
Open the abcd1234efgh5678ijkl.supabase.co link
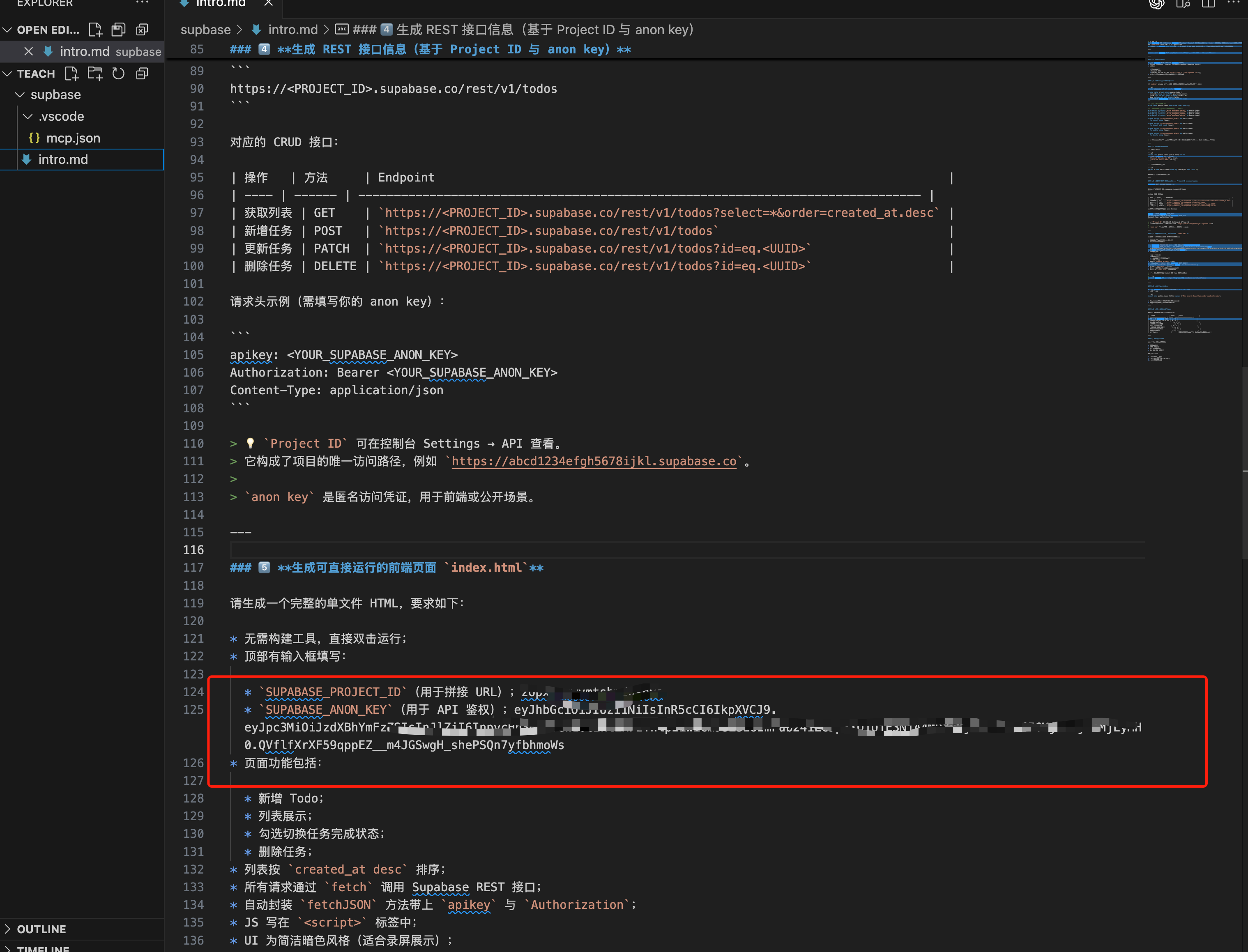[593, 461]
